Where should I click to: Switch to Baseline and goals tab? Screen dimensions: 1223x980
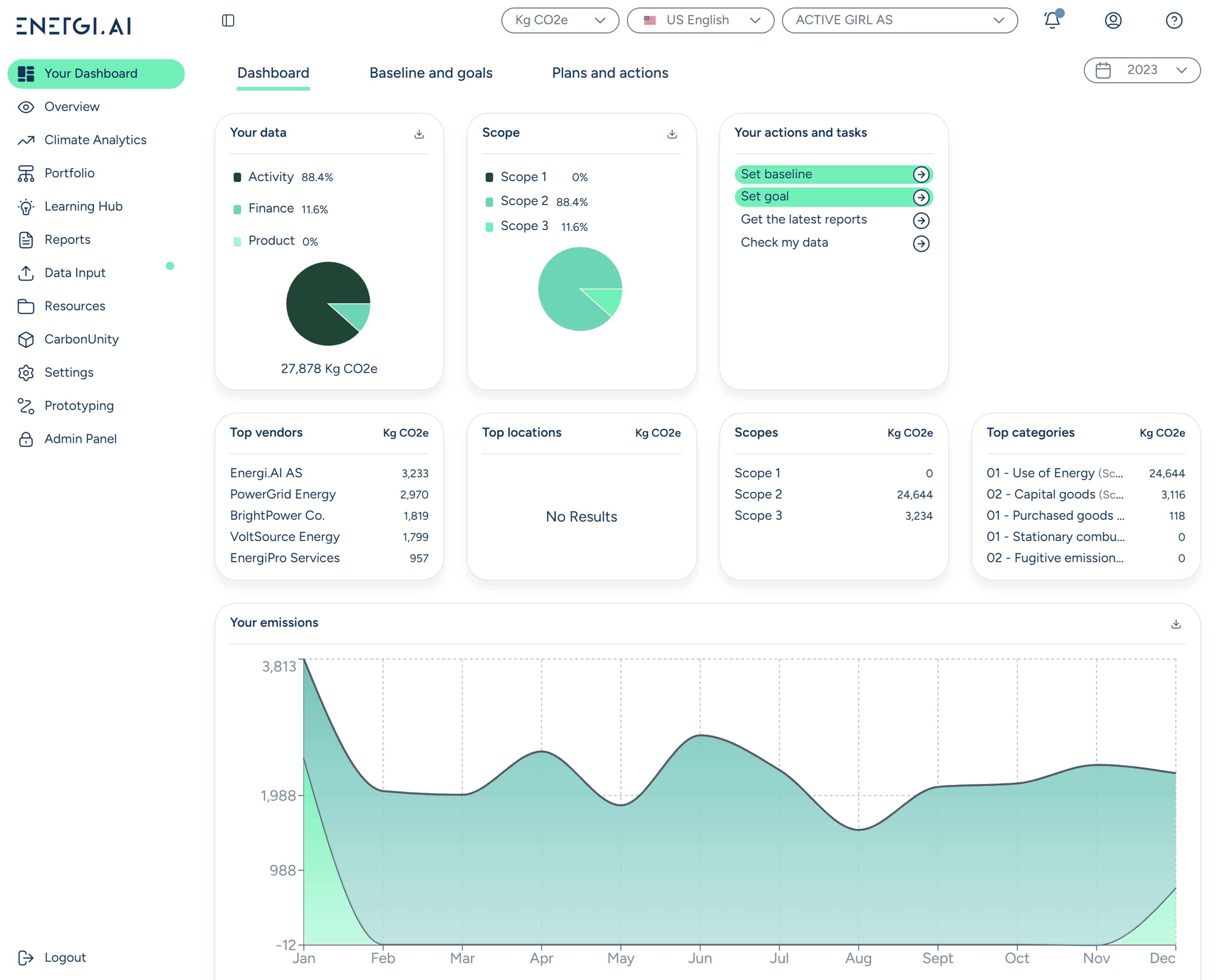coord(431,73)
